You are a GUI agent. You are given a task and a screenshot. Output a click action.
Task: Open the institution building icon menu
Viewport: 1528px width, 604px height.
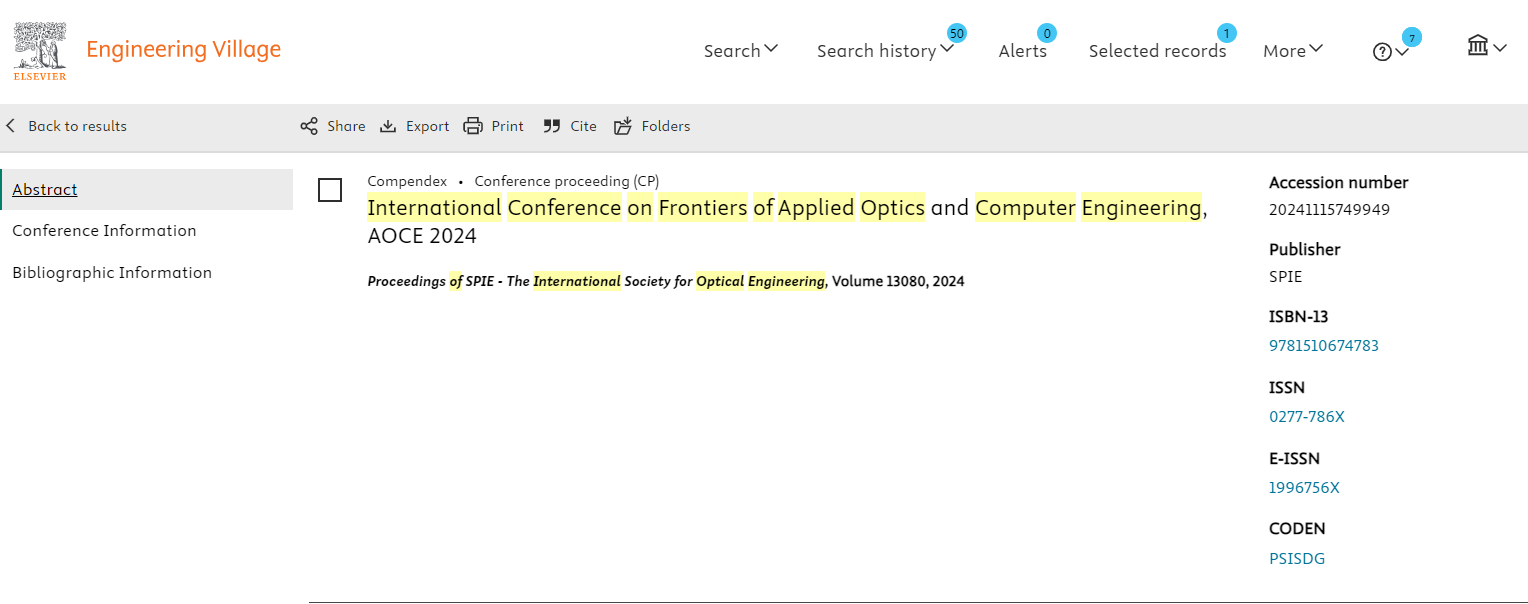(1486, 46)
